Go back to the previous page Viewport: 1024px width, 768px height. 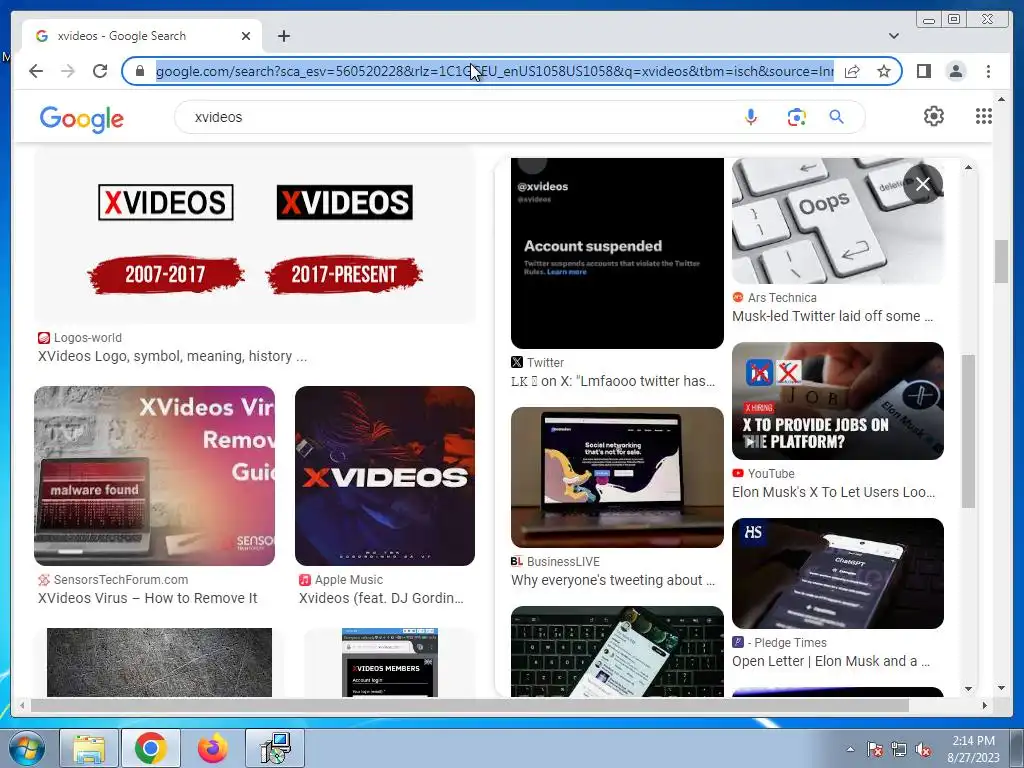36,71
